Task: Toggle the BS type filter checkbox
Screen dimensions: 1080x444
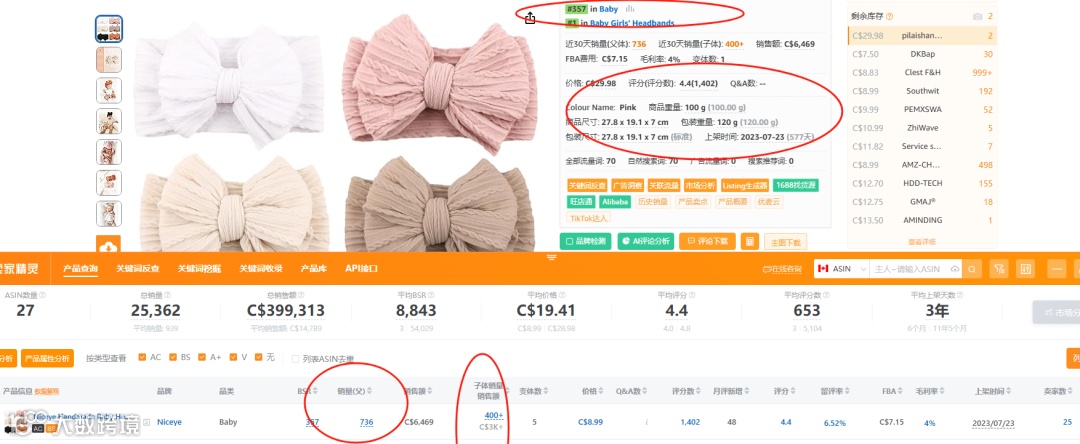Action: click(172, 357)
